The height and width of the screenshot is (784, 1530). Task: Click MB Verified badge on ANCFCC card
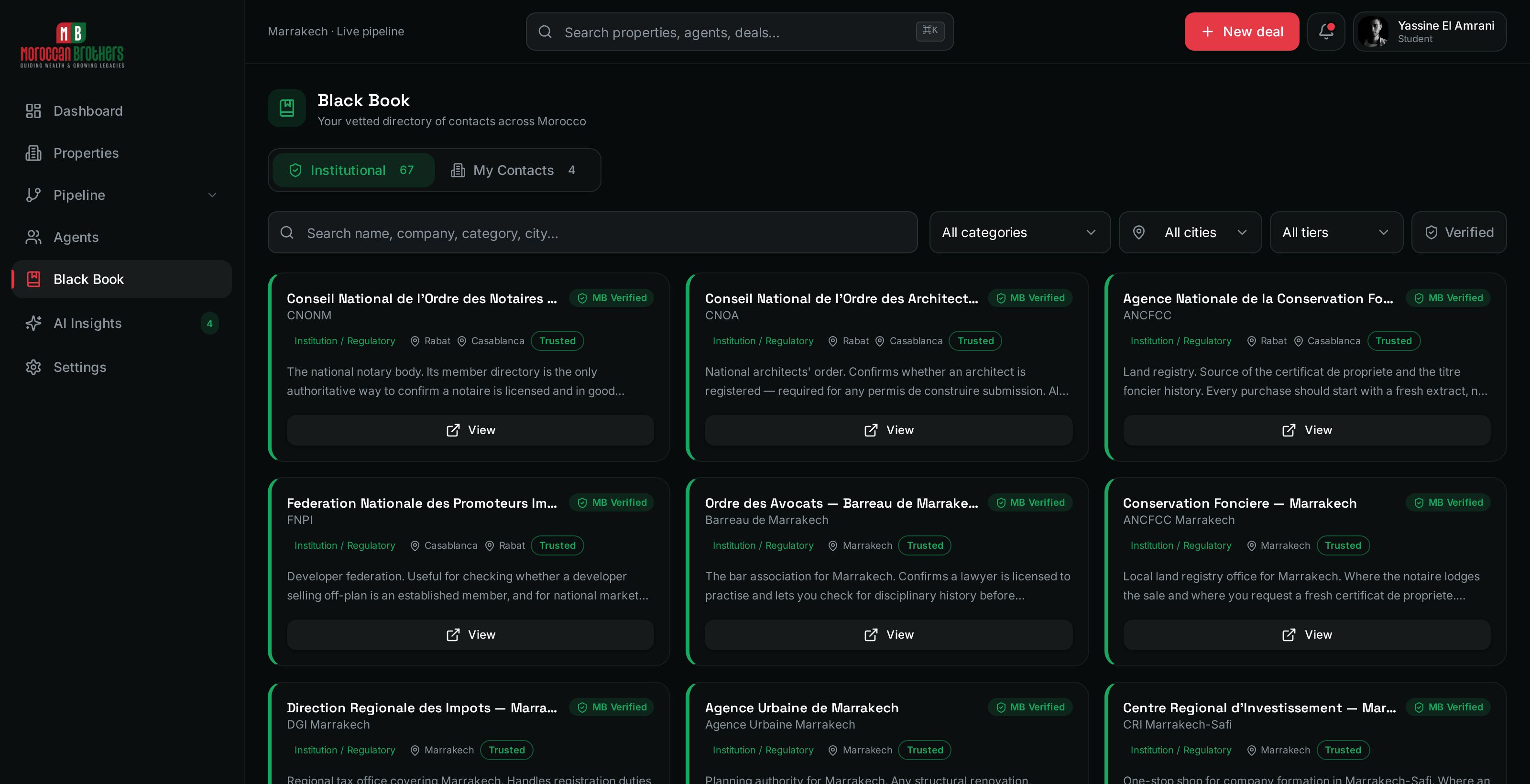1448,298
